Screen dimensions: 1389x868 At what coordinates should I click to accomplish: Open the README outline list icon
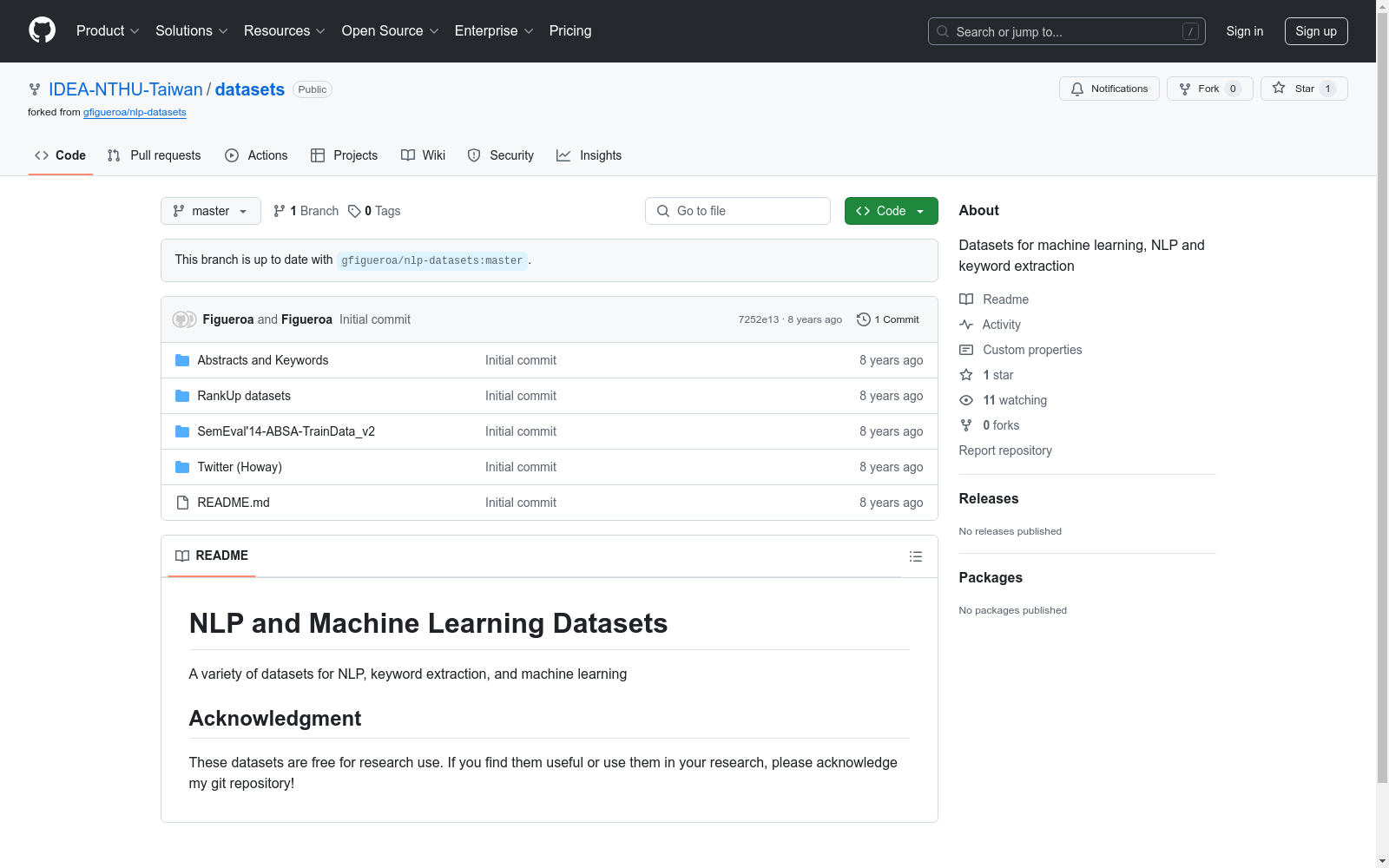pos(916,556)
